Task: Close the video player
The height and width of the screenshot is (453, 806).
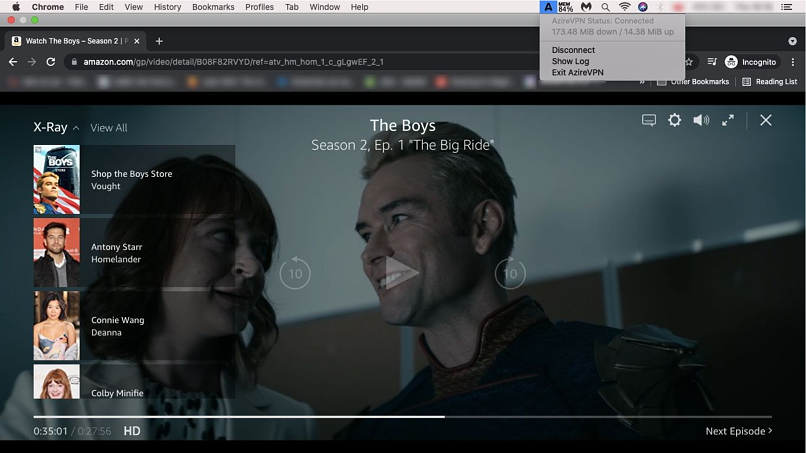Action: click(x=766, y=120)
